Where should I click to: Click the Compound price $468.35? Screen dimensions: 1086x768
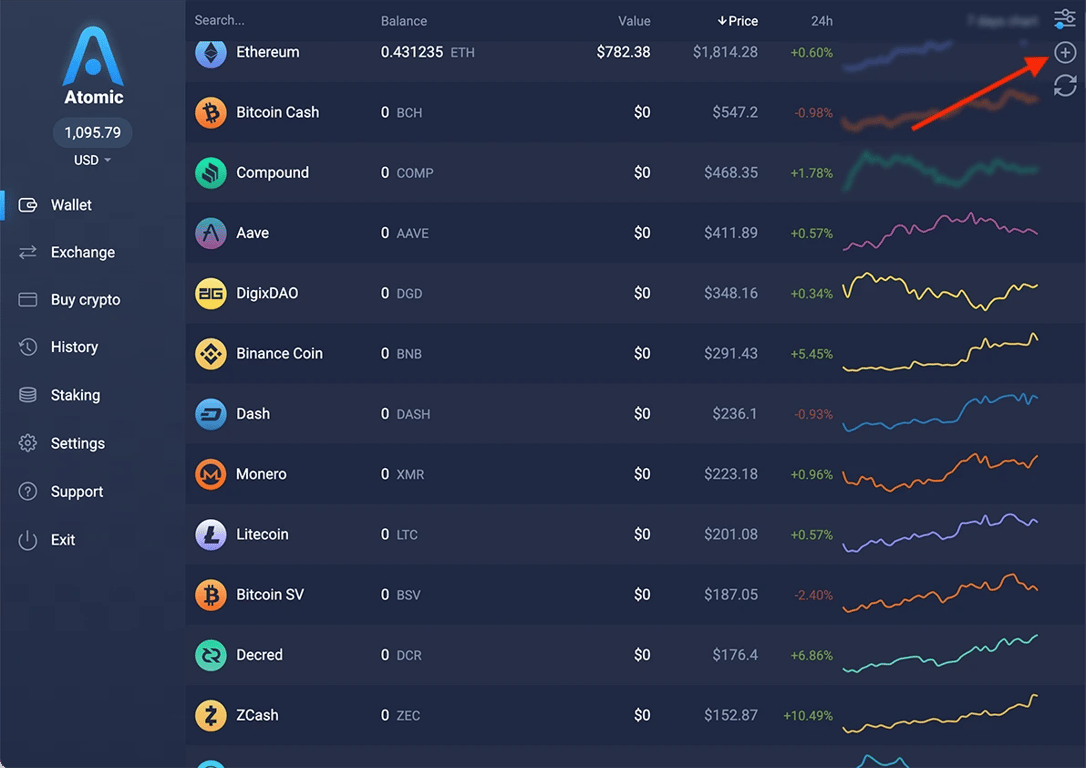(x=731, y=172)
